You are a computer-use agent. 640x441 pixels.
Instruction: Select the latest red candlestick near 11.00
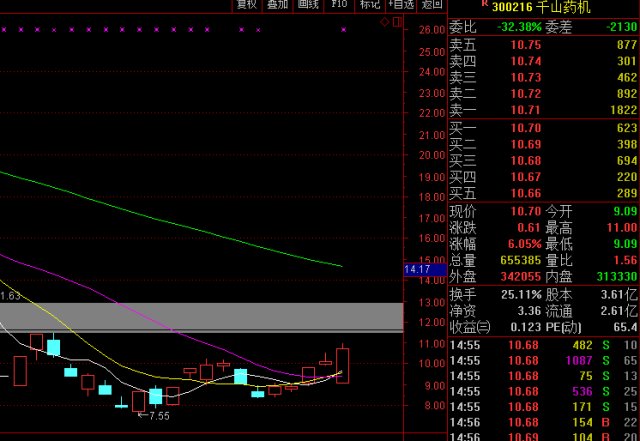(x=342, y=365)
